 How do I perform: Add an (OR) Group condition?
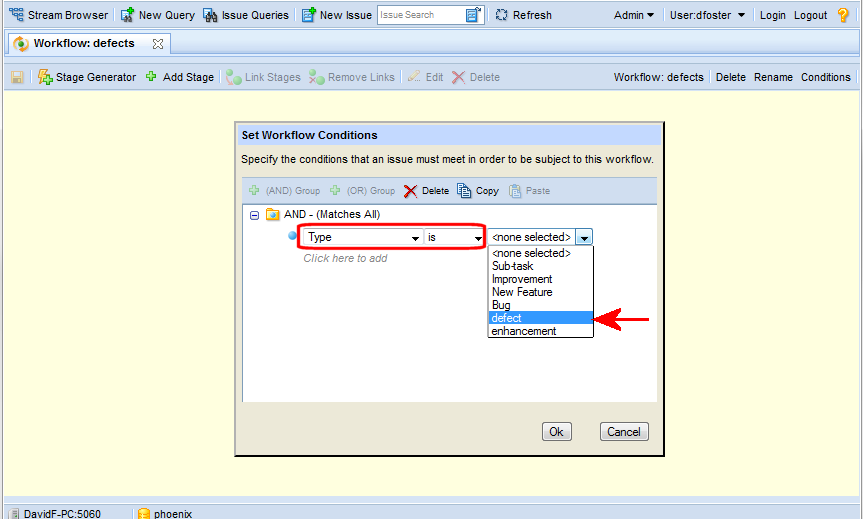point(363,190)
